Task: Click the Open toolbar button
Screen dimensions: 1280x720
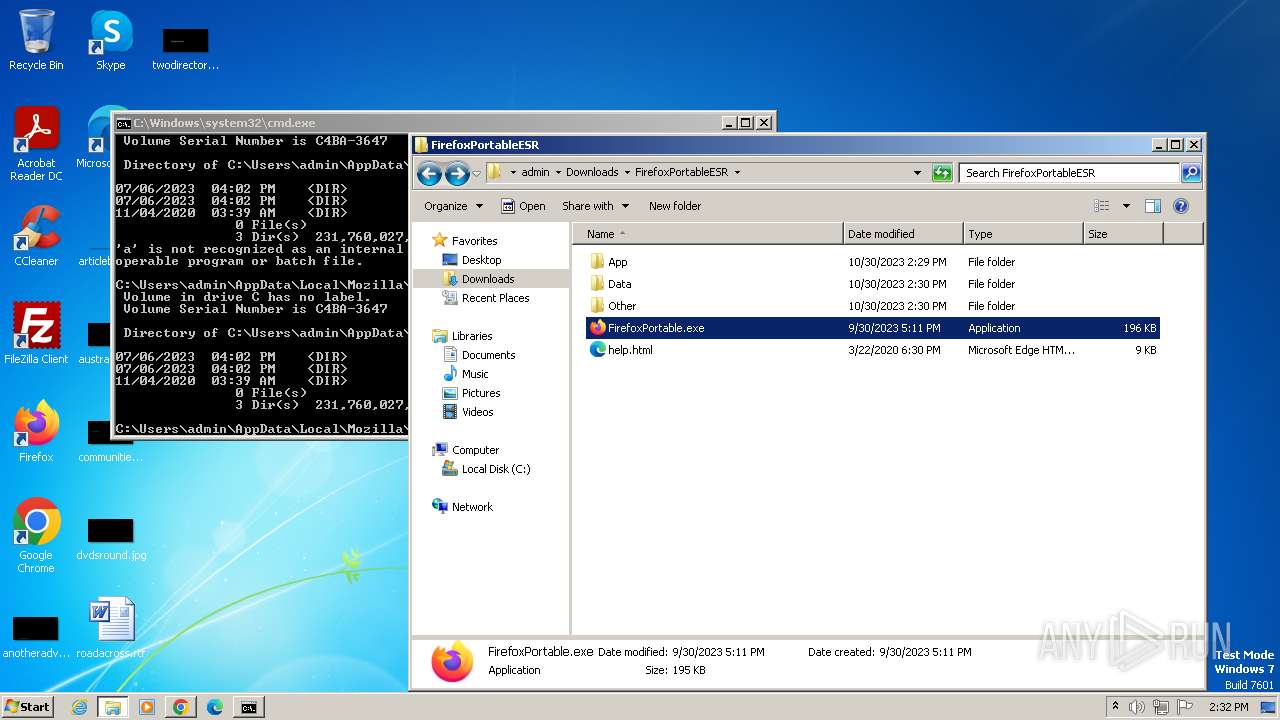Action: coord(523,206)
